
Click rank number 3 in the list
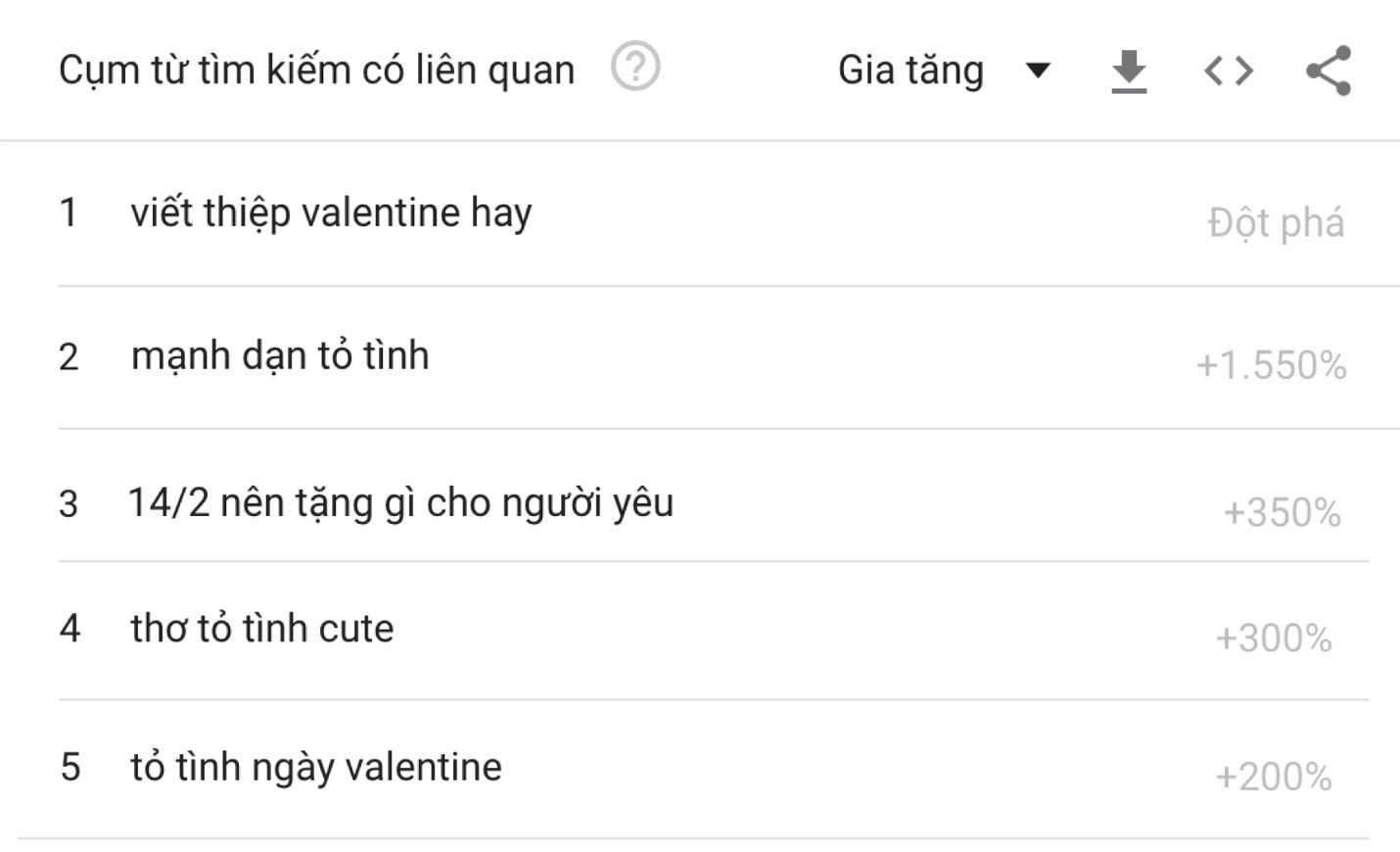[69, 503]
